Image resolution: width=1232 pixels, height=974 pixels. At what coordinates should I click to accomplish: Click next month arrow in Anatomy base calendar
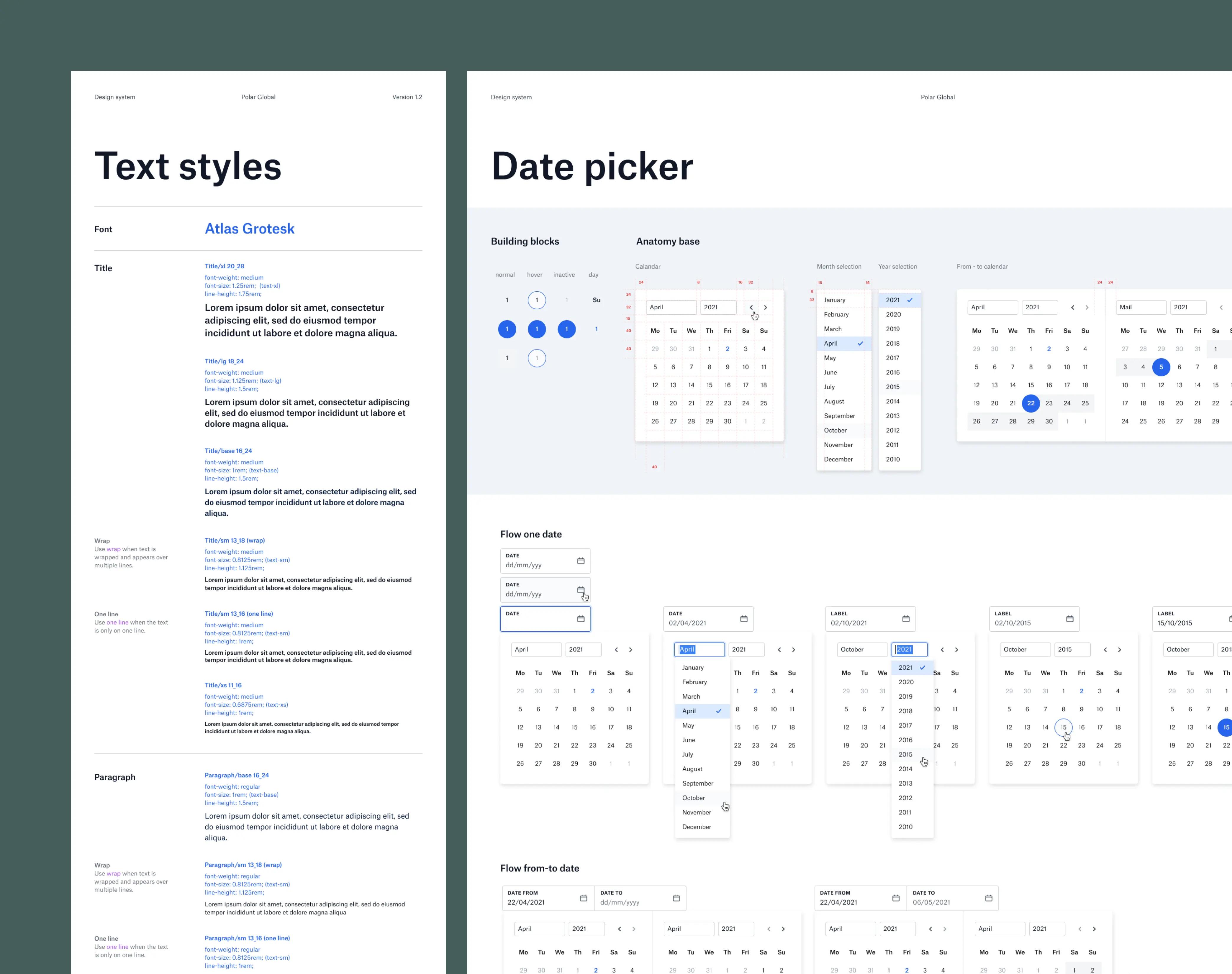pyautogui.click(x=766, y=307)
